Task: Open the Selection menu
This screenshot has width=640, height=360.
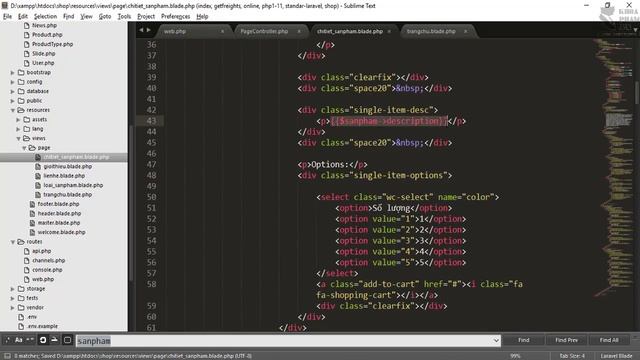Action: point(45,16)
